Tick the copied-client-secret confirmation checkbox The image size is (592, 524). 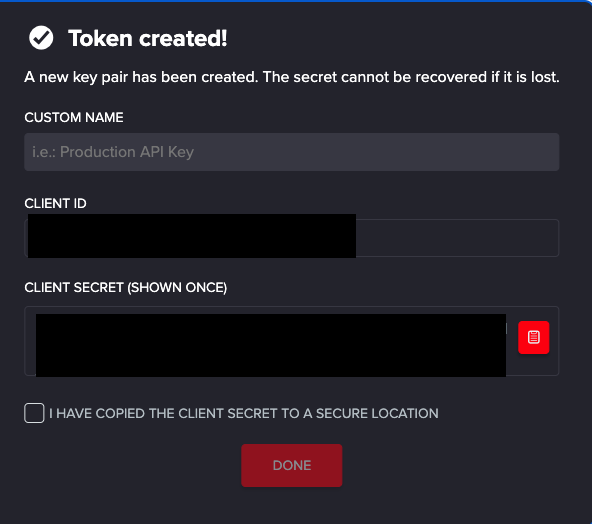tap(34, 413)
